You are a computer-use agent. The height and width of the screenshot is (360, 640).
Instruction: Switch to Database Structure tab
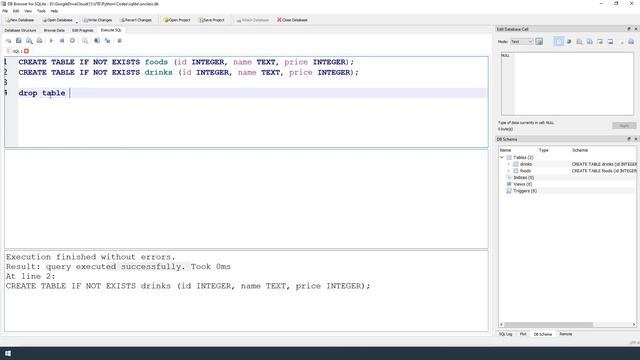(x=20, y=30)
